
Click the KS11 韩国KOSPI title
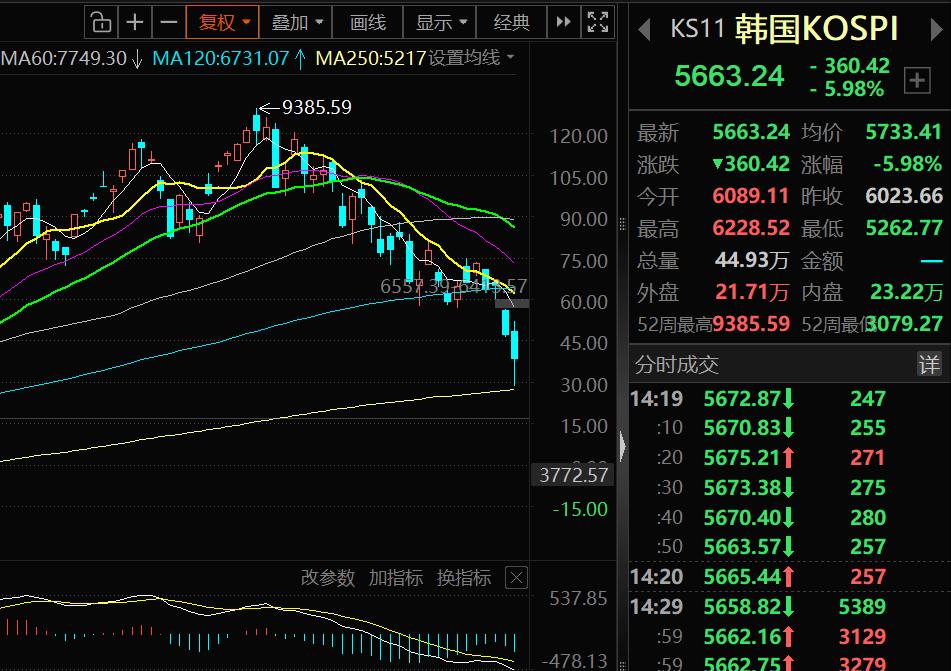[x=784, y=29]
